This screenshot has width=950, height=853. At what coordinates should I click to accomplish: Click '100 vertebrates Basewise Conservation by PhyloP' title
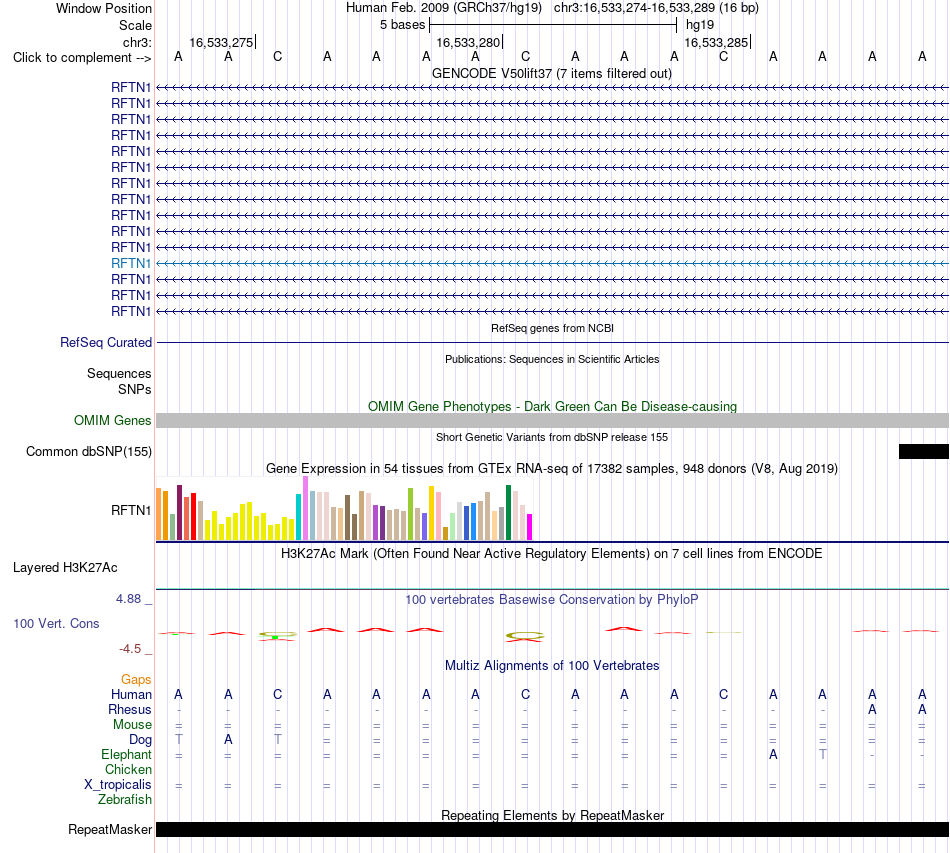[552, 600]
